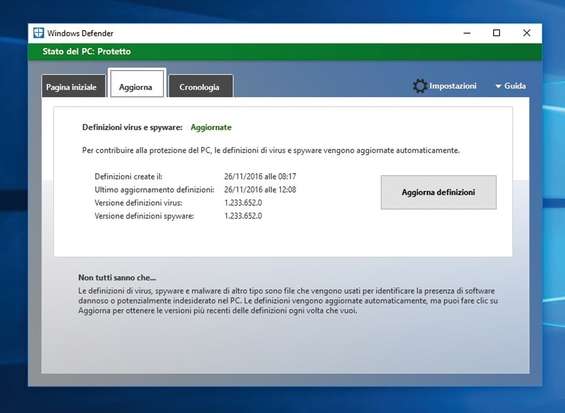Viewport: 565px width, 413px height.
Task: Open the Cronologia tab
Action: pos(200,86)
